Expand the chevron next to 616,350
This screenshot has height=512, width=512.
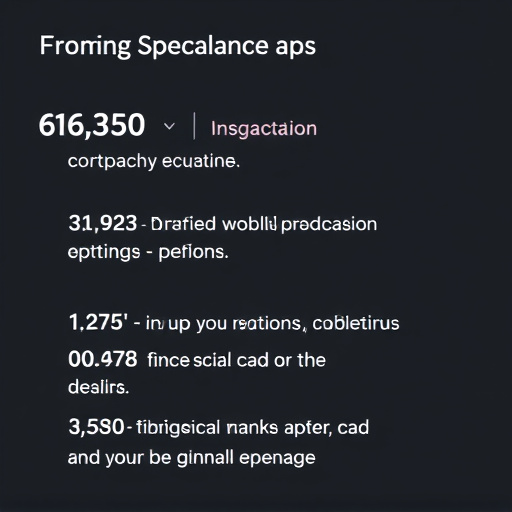[x=169, y=126]
